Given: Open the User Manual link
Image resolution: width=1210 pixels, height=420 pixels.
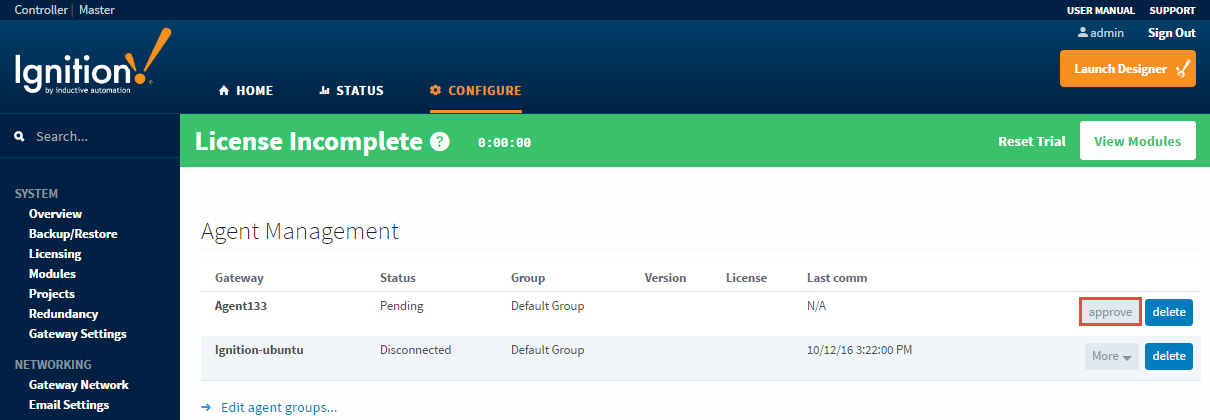Looking at the screenshot, I should [x=1100, y=10].
